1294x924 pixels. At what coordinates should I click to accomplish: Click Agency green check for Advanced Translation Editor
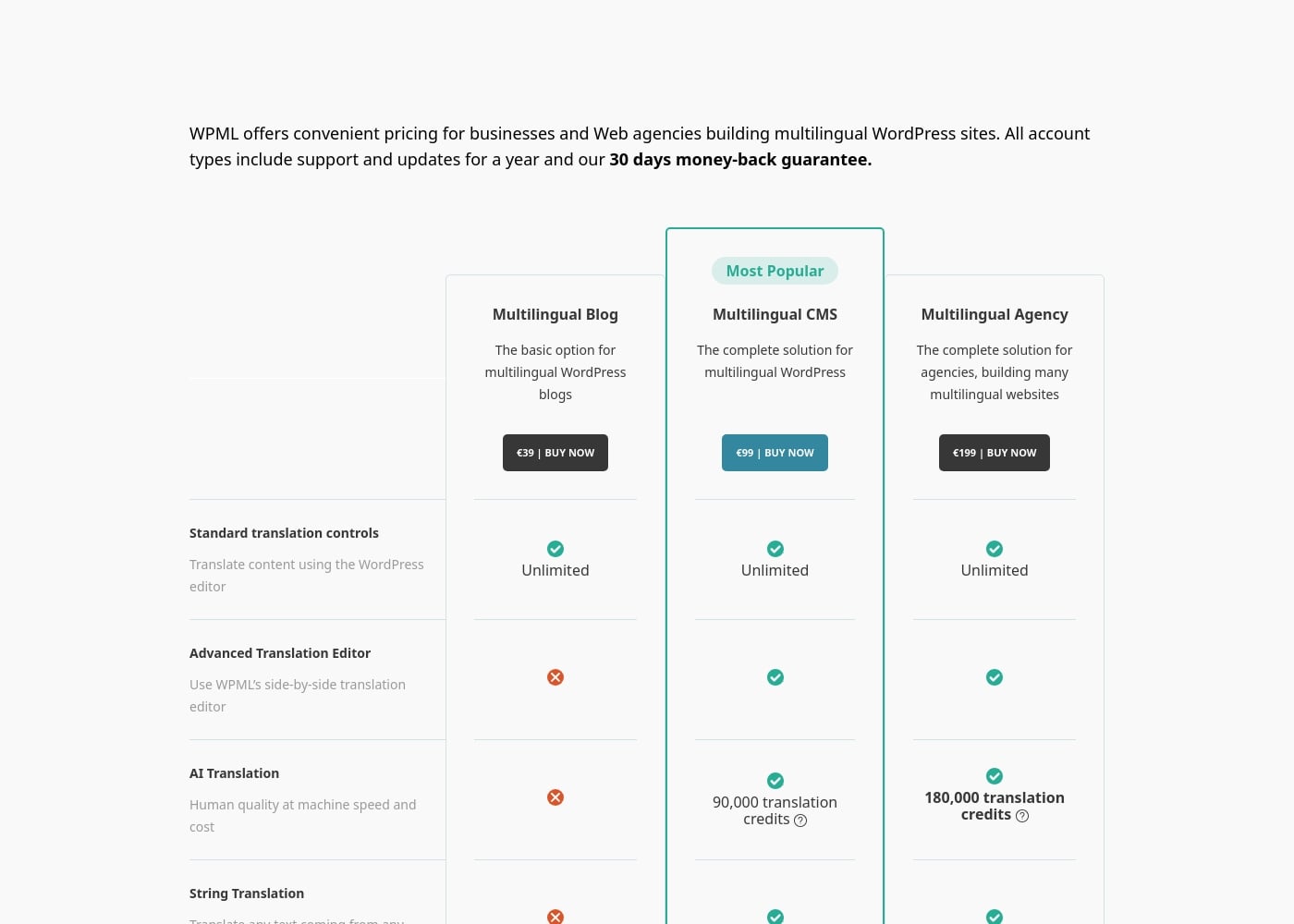coord(995,677)
